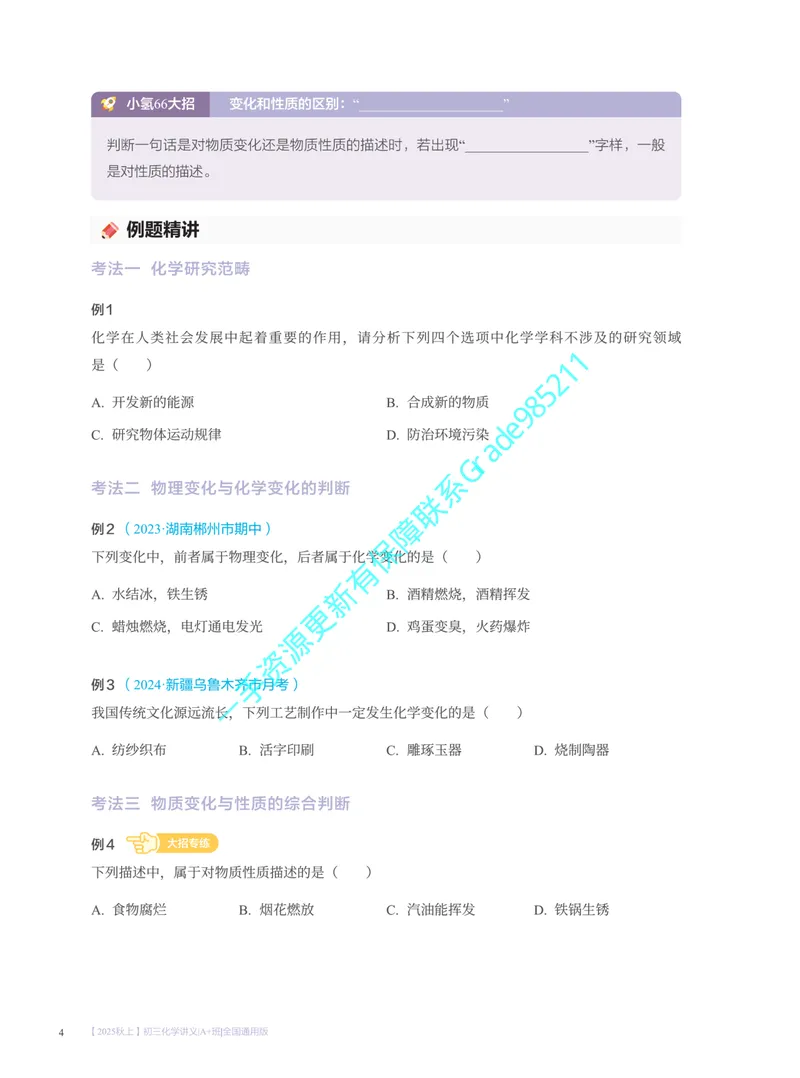Select option A. 开发新的能源
The width and height of the screenshot is (800, 1078).
(143, 402)
